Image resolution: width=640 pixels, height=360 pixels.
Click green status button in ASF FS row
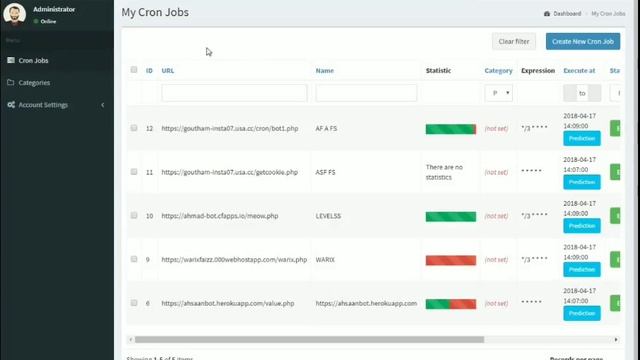click(615, 172)
